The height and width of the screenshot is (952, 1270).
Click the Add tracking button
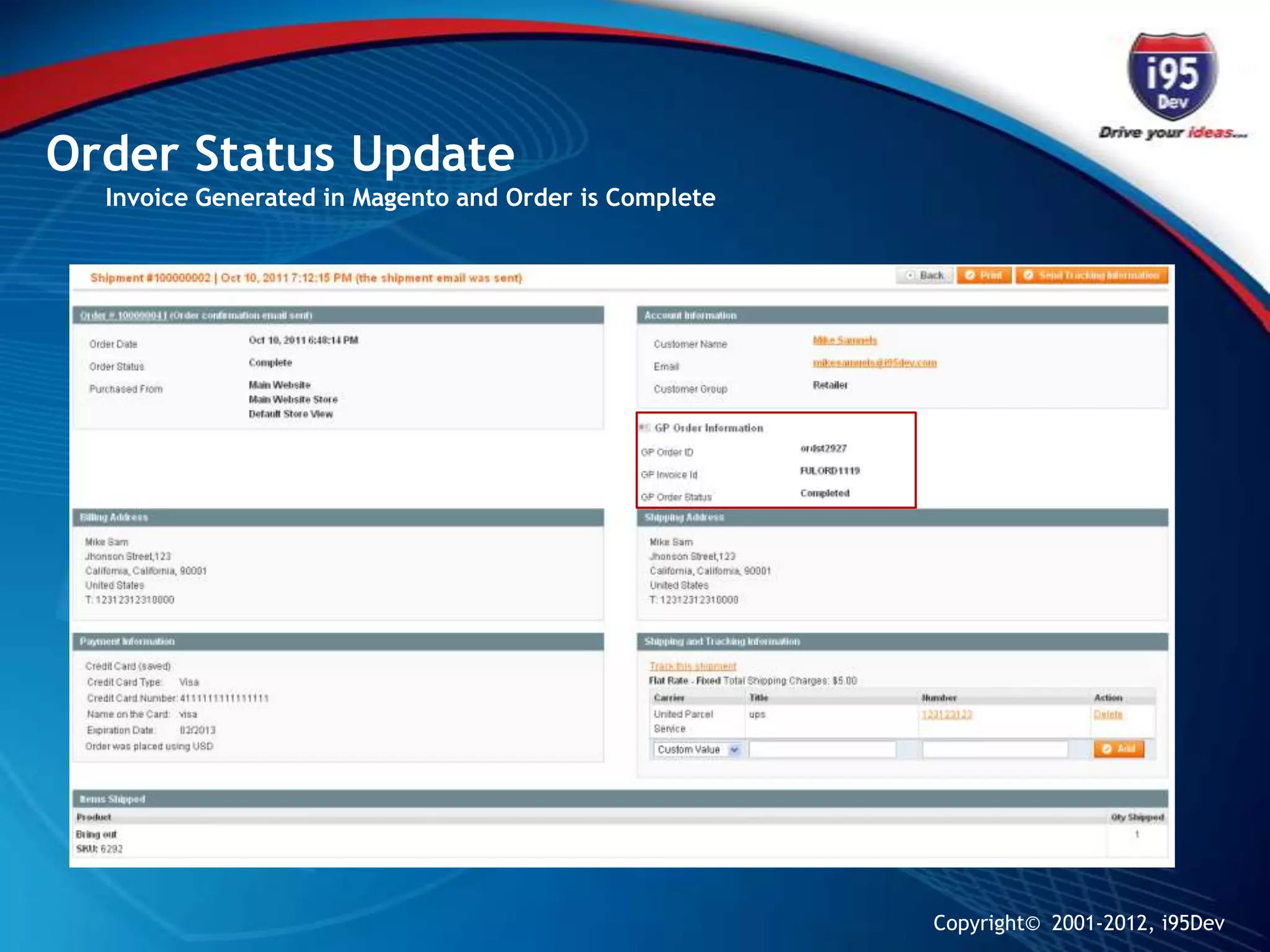pyautogui.click(x=1119, y=749)
